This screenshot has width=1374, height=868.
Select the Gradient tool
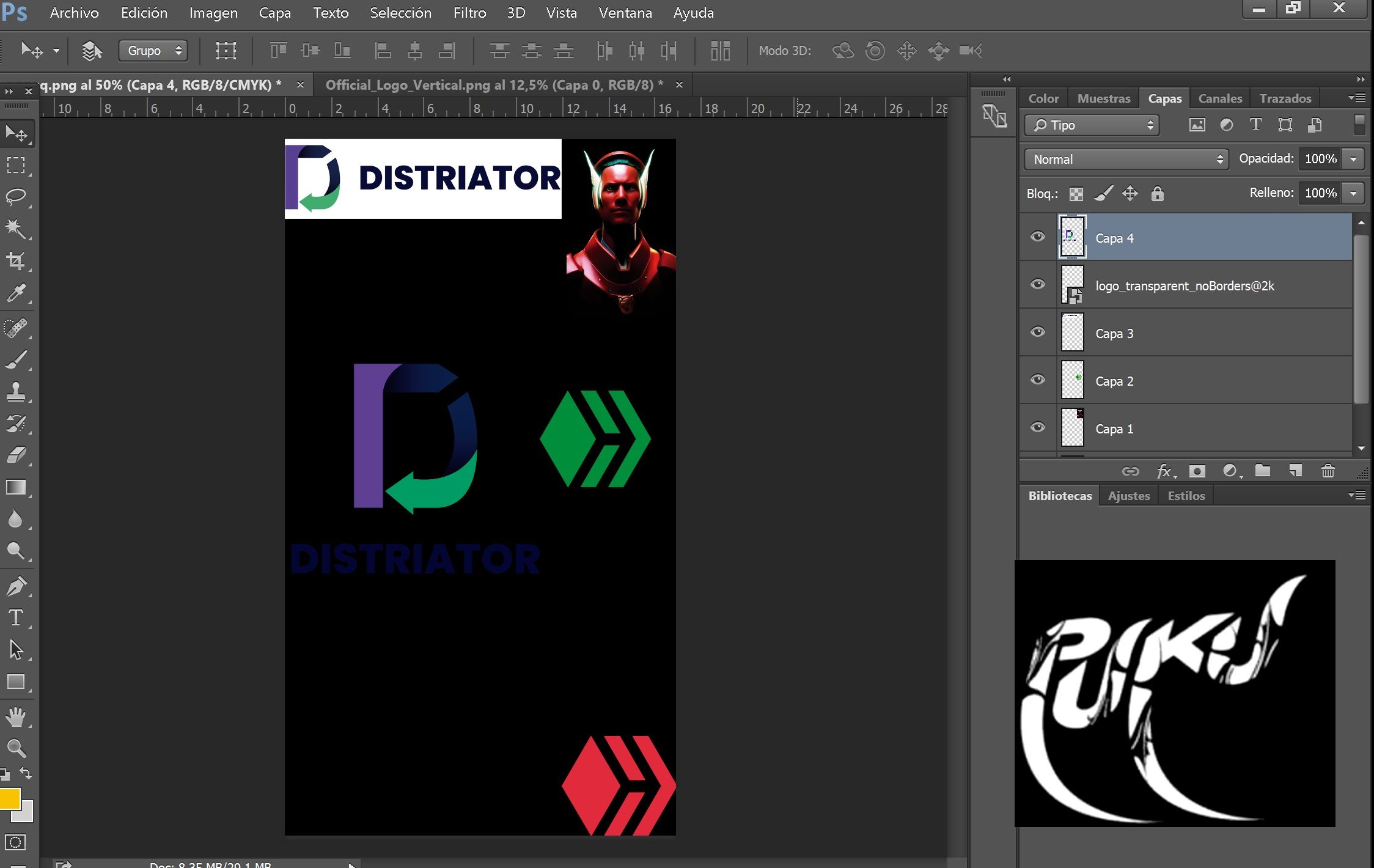(x=16, y=487)
